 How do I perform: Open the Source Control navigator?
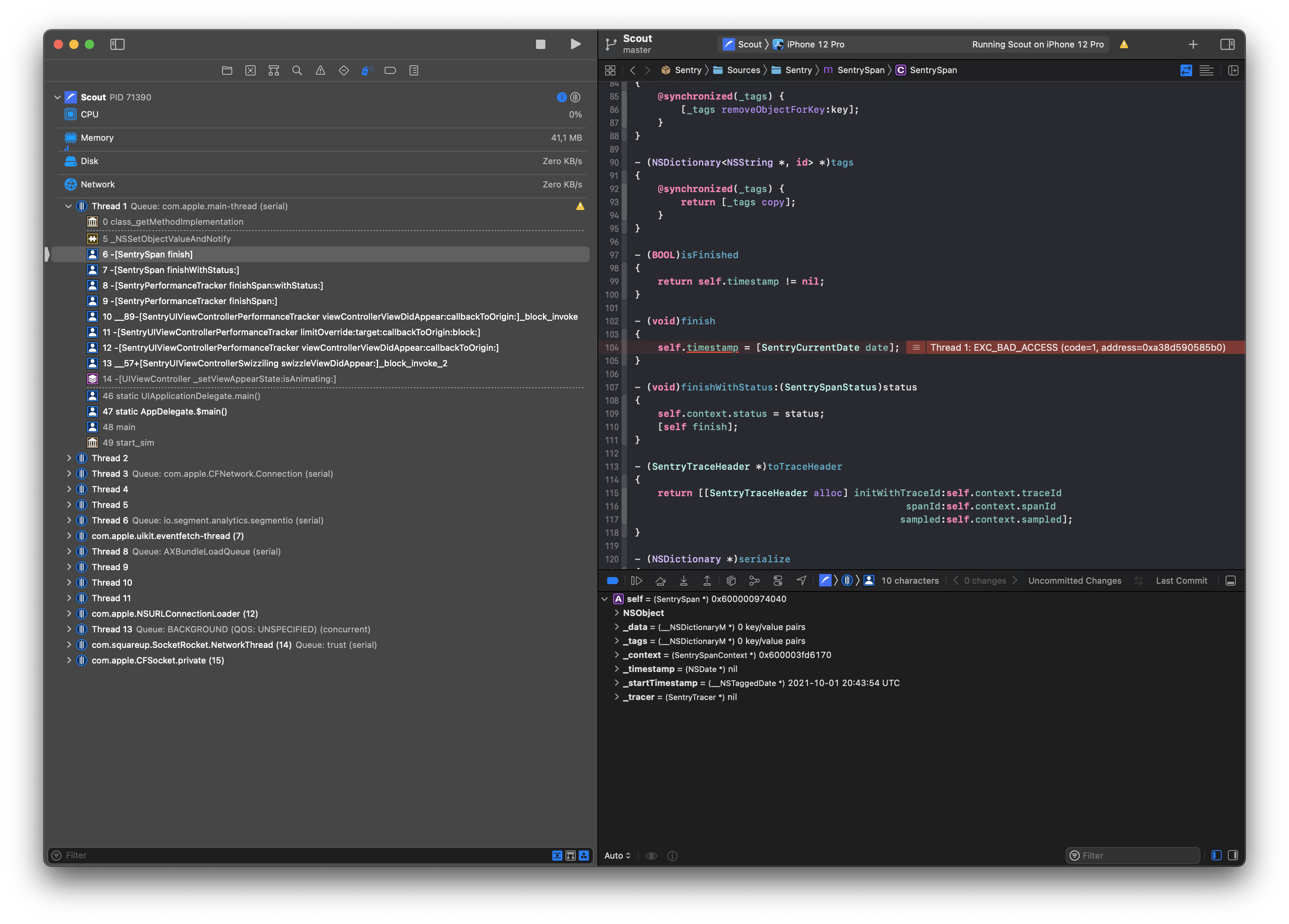point(250,70)
